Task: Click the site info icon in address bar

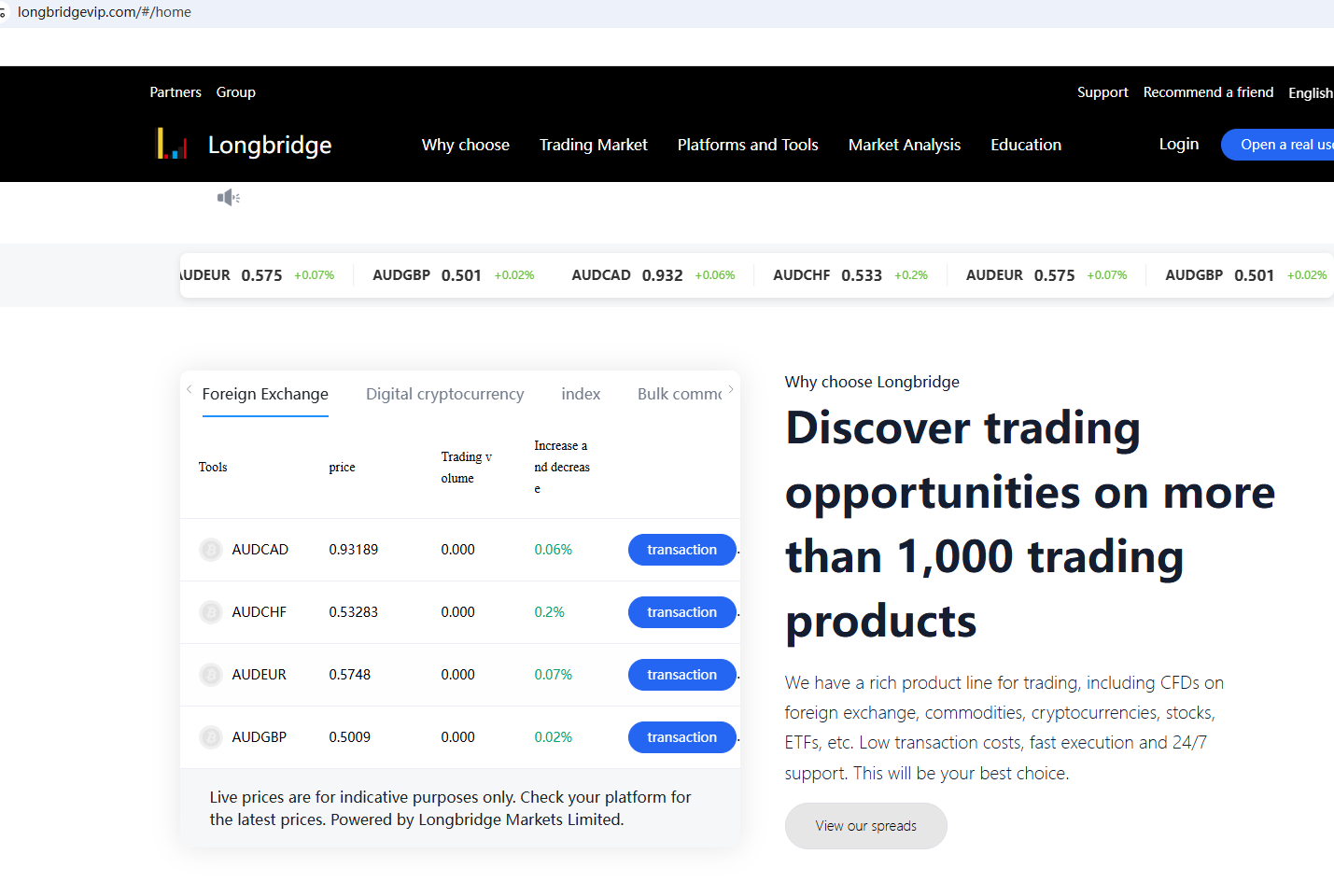Action: click(3, 12)
